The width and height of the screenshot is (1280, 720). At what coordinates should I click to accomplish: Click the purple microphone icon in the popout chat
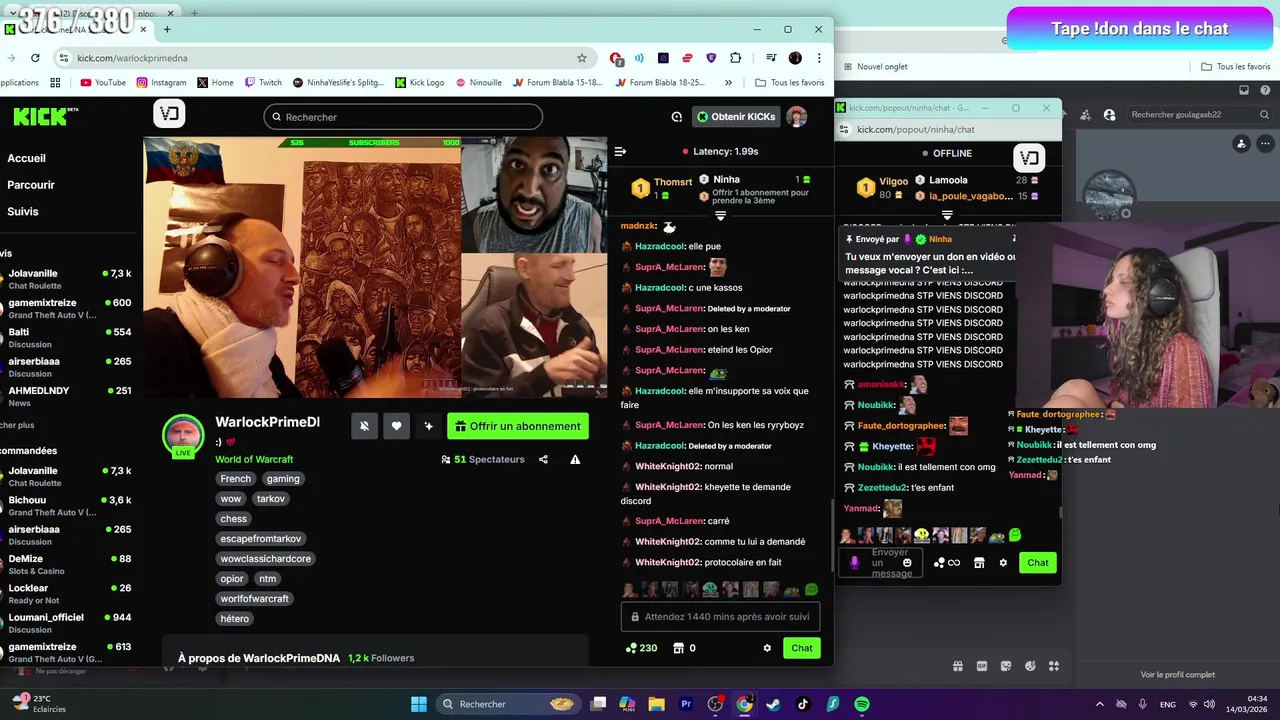click(854, 563)
